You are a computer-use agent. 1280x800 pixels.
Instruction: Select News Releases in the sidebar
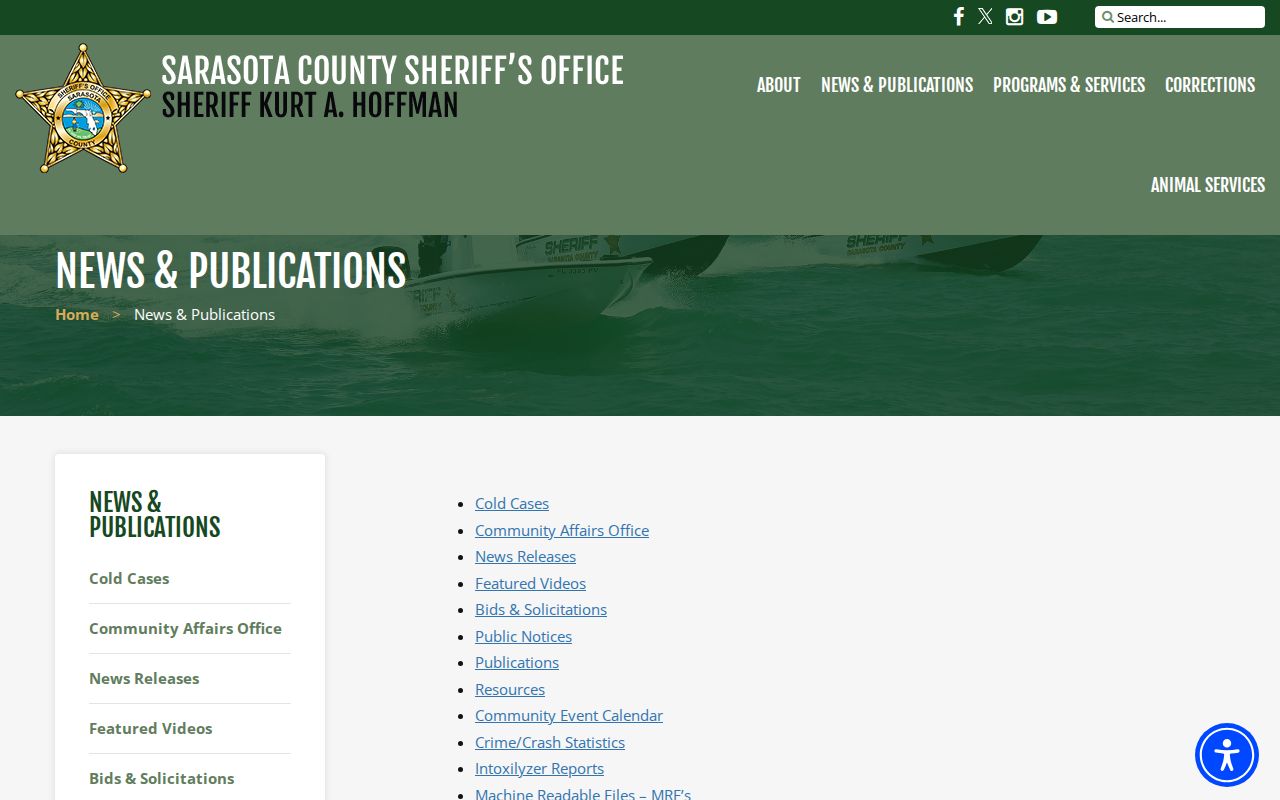tap(144, 678)
